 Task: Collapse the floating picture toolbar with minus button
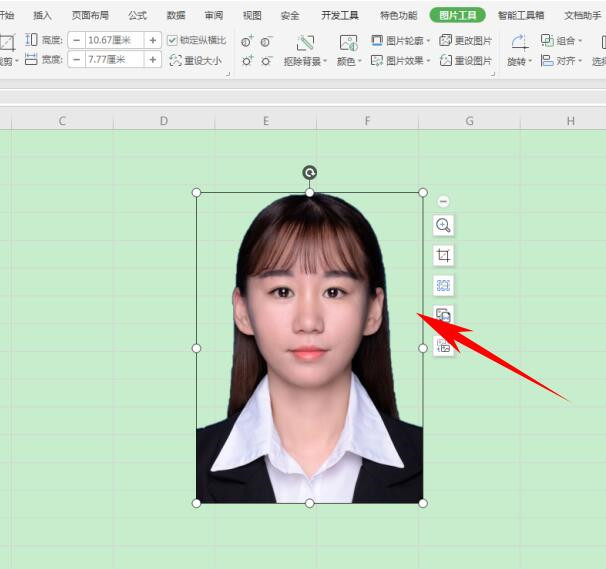(443, 202)
